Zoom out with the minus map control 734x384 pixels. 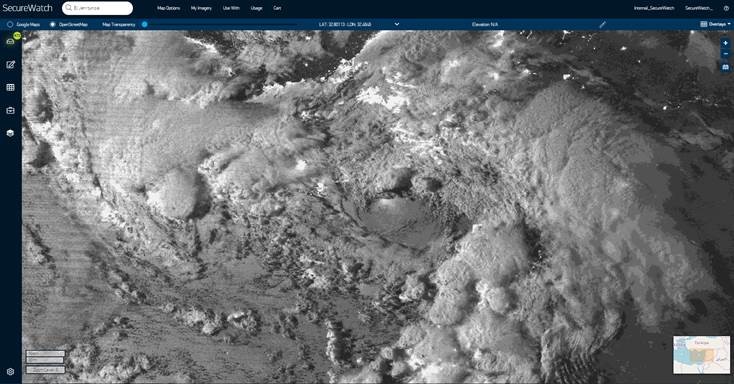click(726, 54)
